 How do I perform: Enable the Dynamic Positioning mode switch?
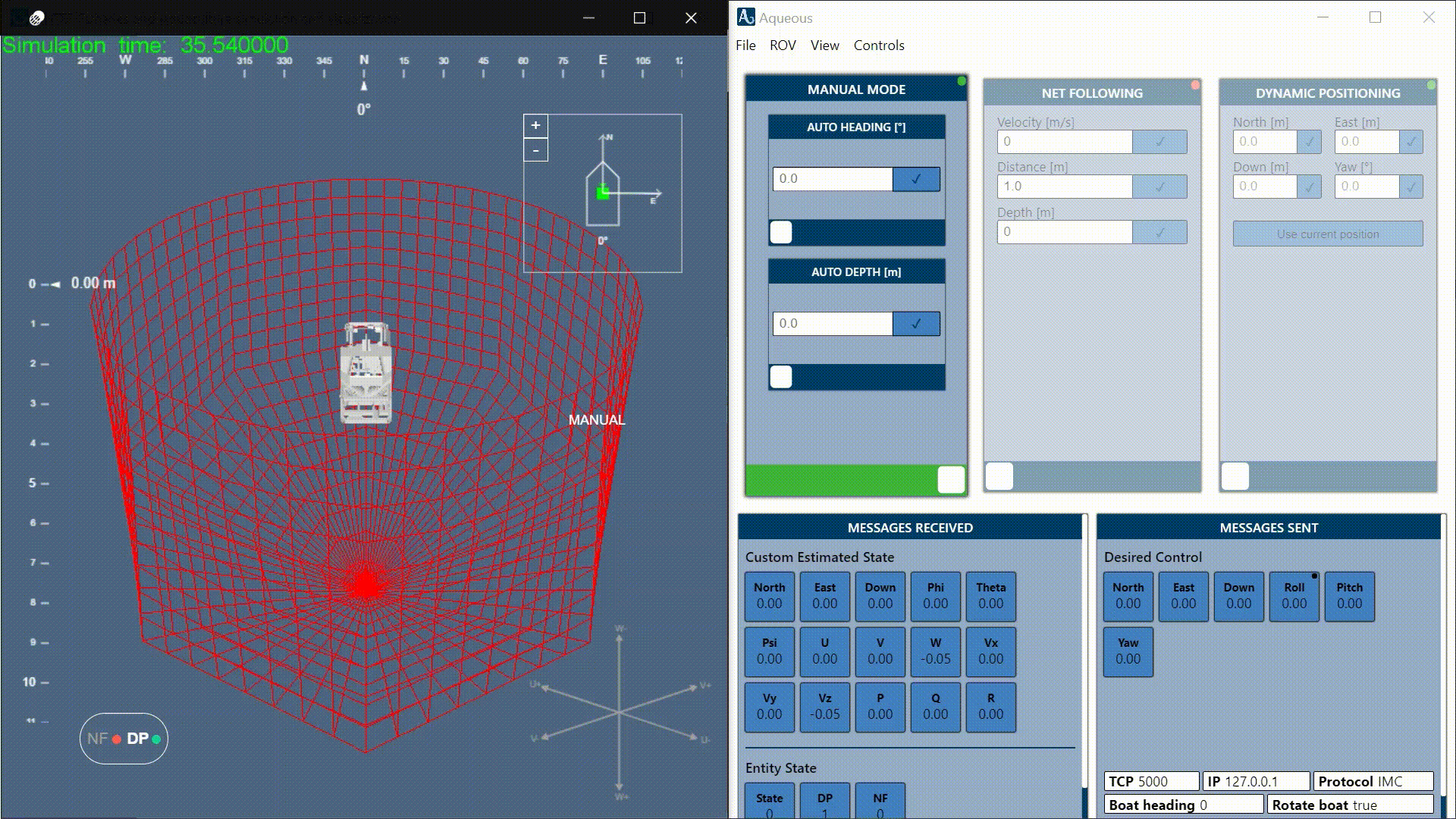click(x=1235, y=476)
